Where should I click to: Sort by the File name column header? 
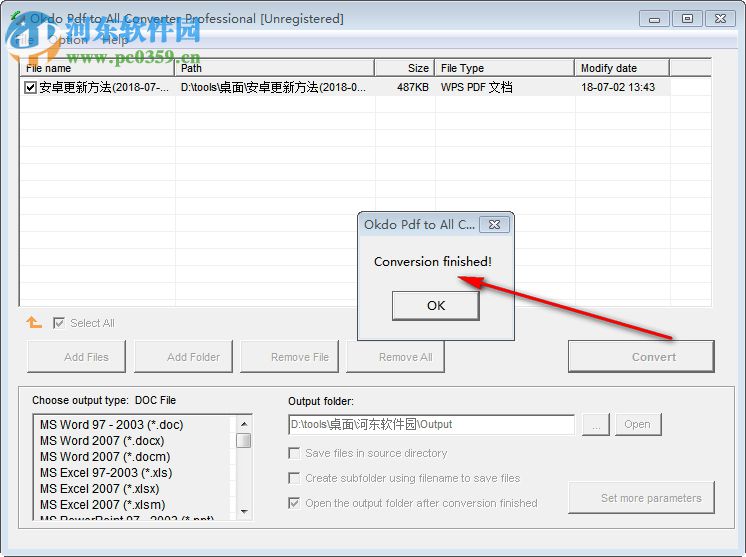point(97,68)
